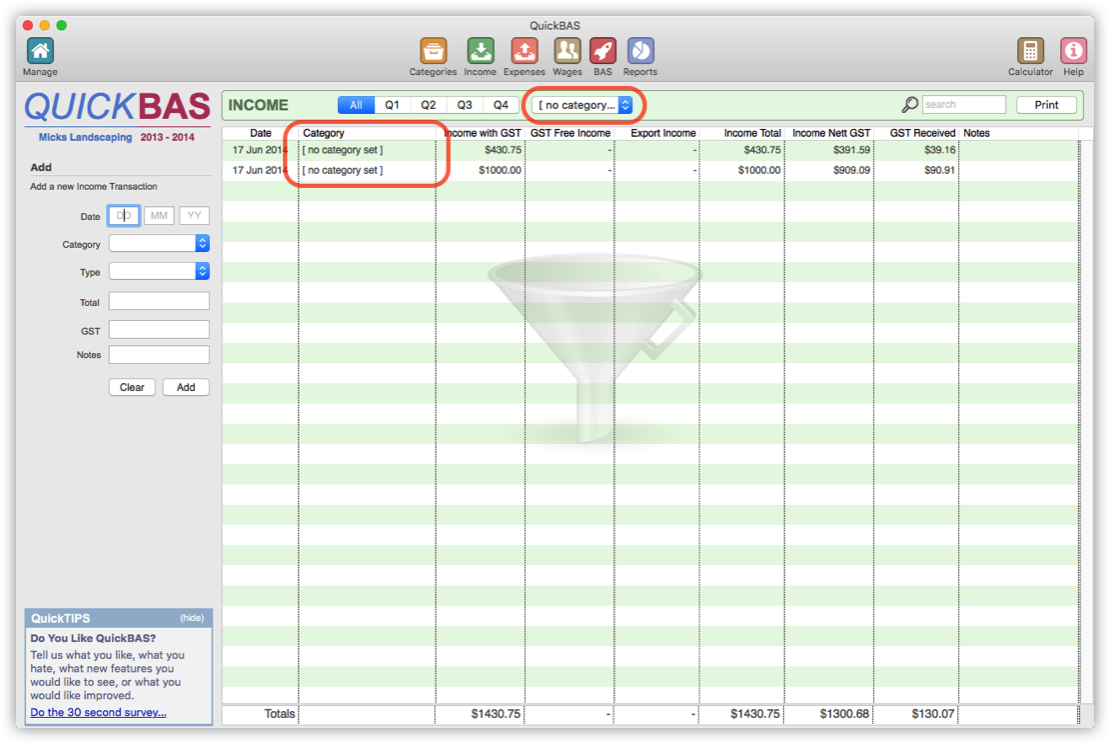Click the YY date field

coord(195,215)
